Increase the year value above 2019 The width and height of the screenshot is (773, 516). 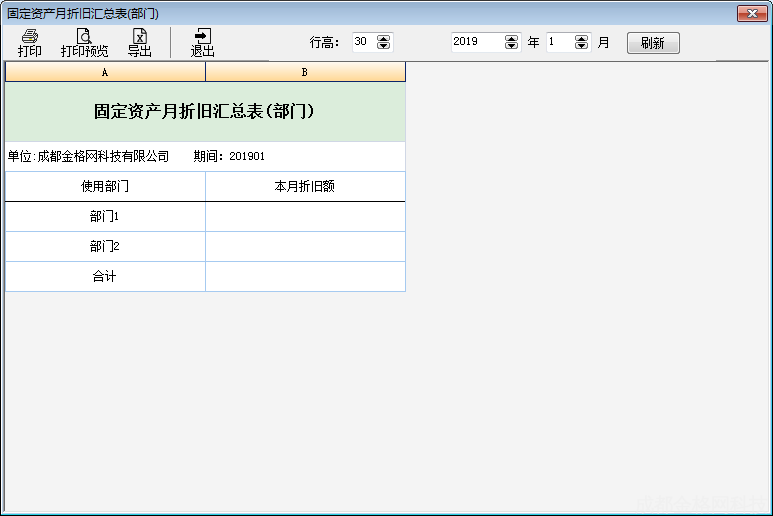click(x=512, y=38)
